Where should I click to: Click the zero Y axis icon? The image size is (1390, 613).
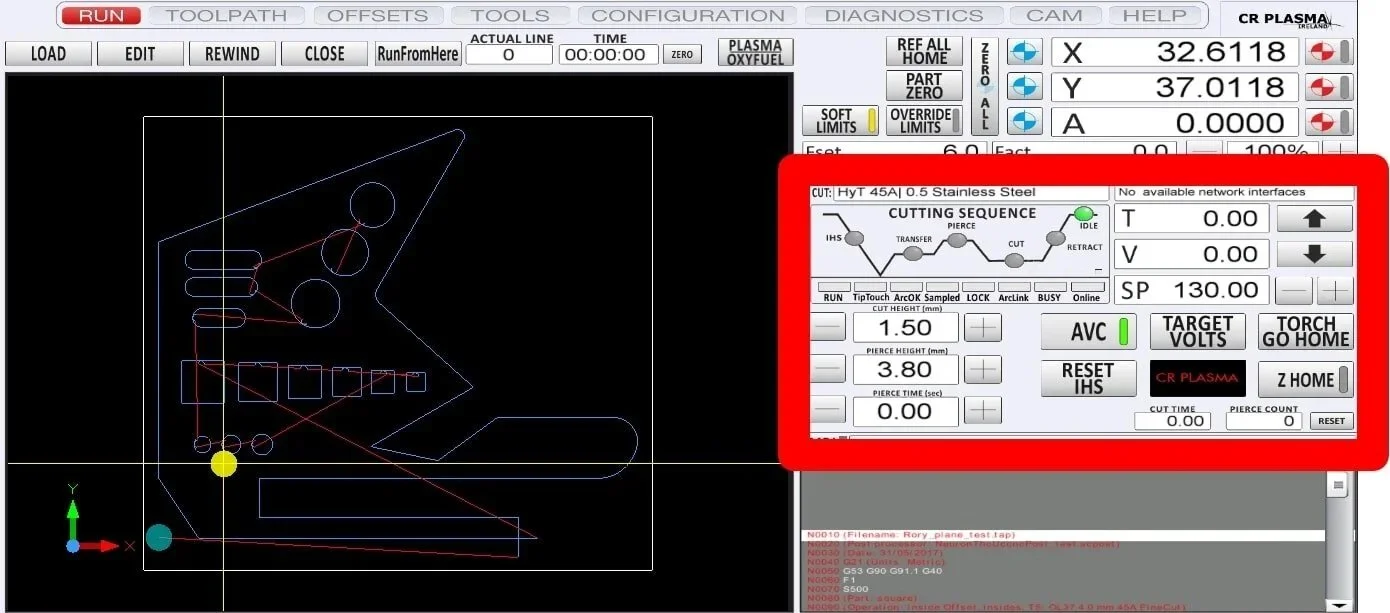point(1024,87)
